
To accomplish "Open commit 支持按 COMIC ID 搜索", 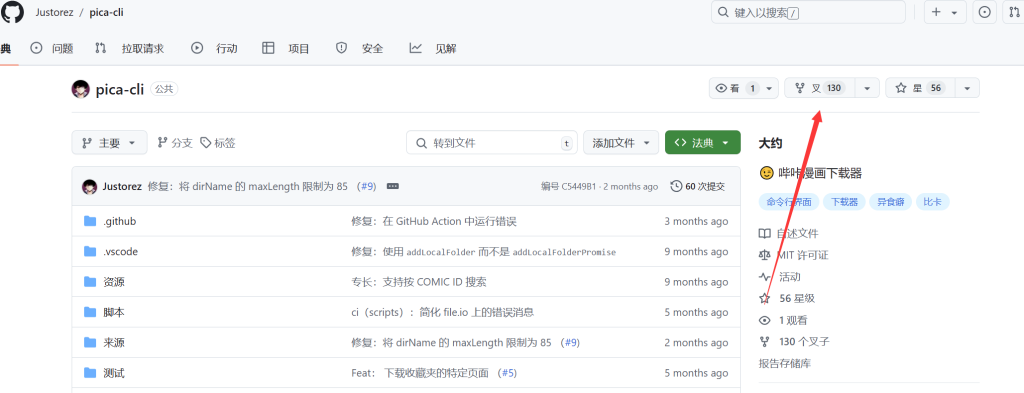I will (x=419, y=282).
